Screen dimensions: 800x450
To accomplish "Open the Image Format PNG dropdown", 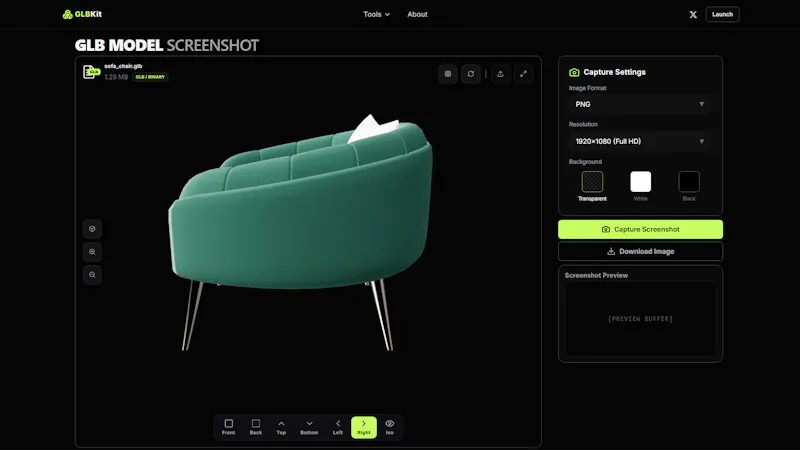I will (640, 104).
